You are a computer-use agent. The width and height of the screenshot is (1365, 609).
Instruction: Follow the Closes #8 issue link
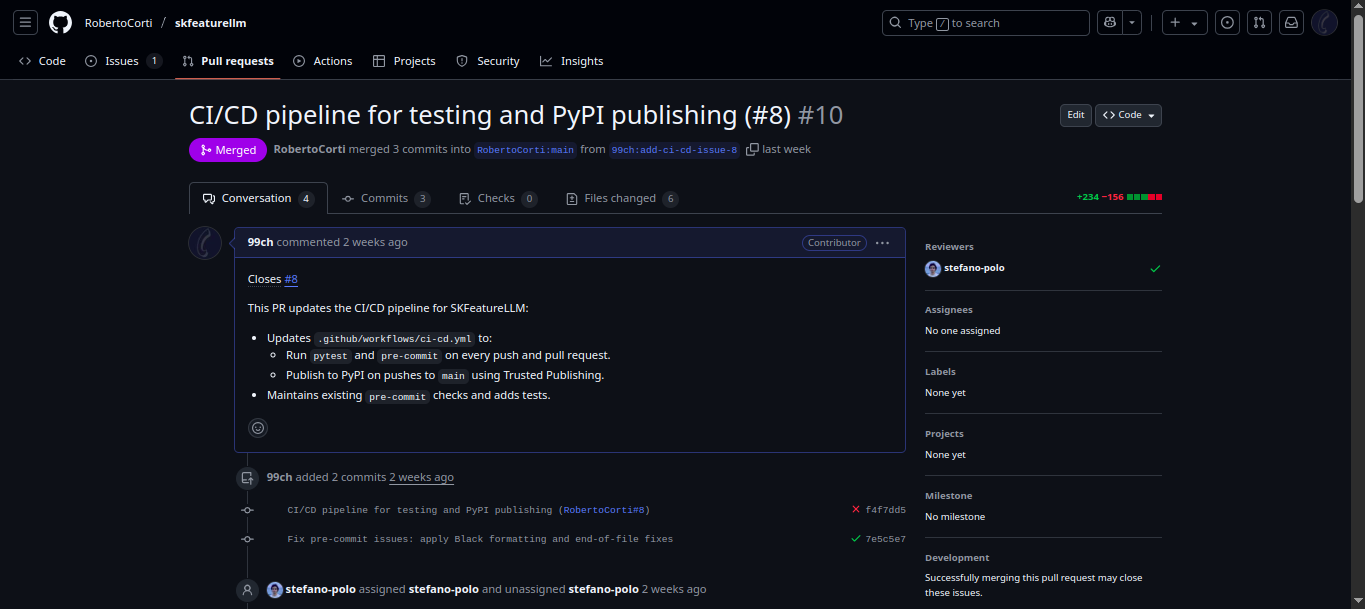(x=291, y=279)
